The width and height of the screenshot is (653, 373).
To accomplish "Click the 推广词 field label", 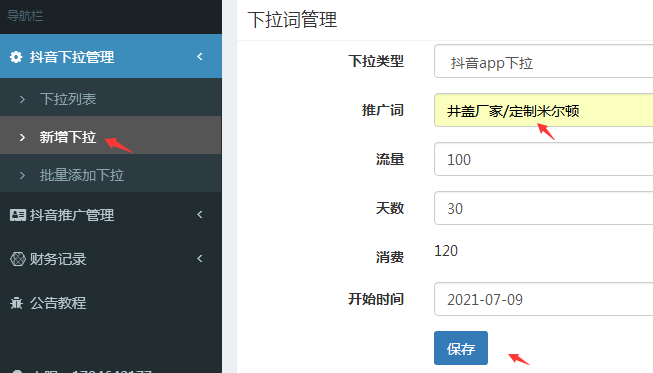I will pyautogui.click(x=383, y=110).
